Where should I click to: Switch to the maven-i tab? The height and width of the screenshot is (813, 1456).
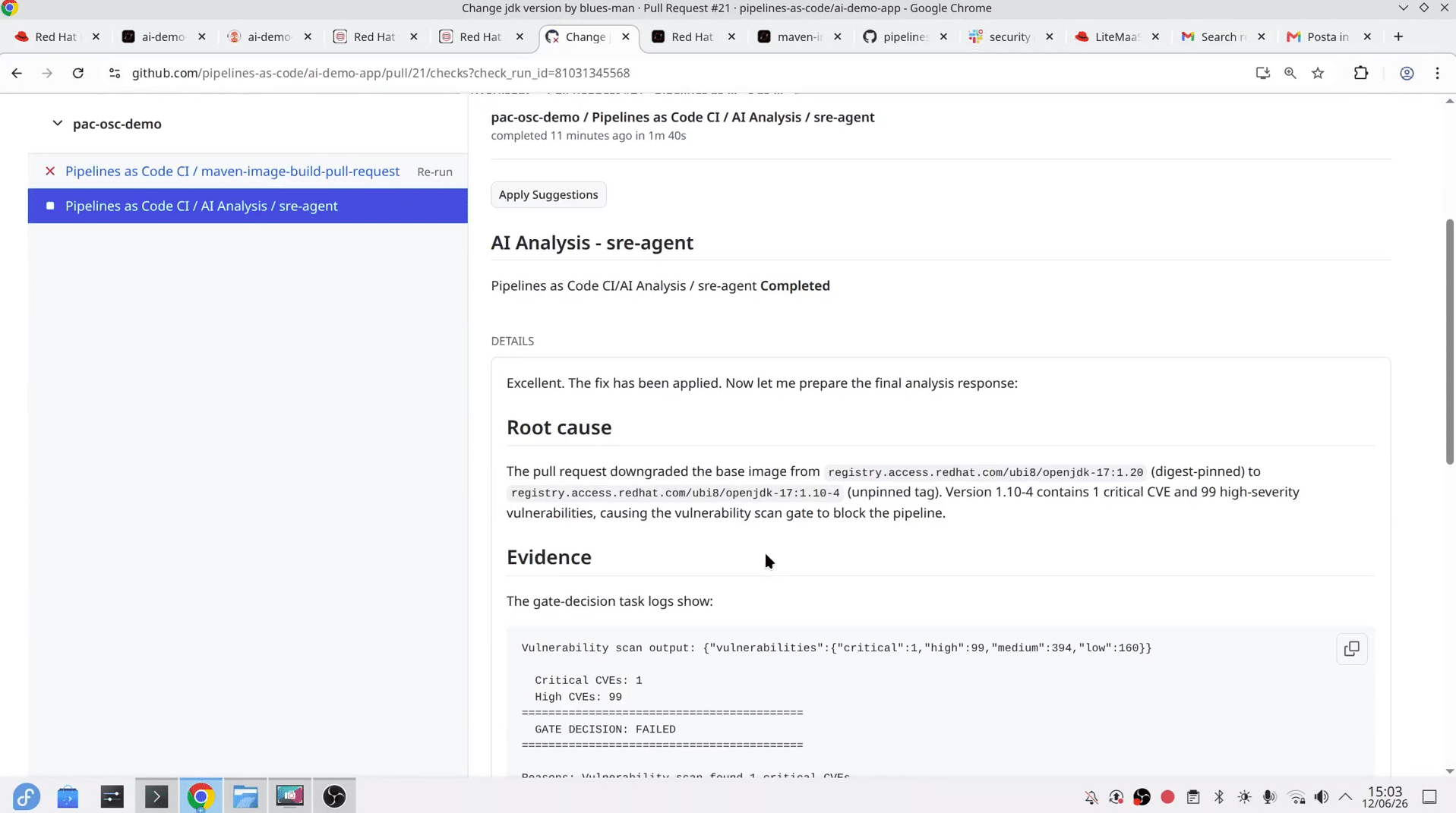(799, 36)
